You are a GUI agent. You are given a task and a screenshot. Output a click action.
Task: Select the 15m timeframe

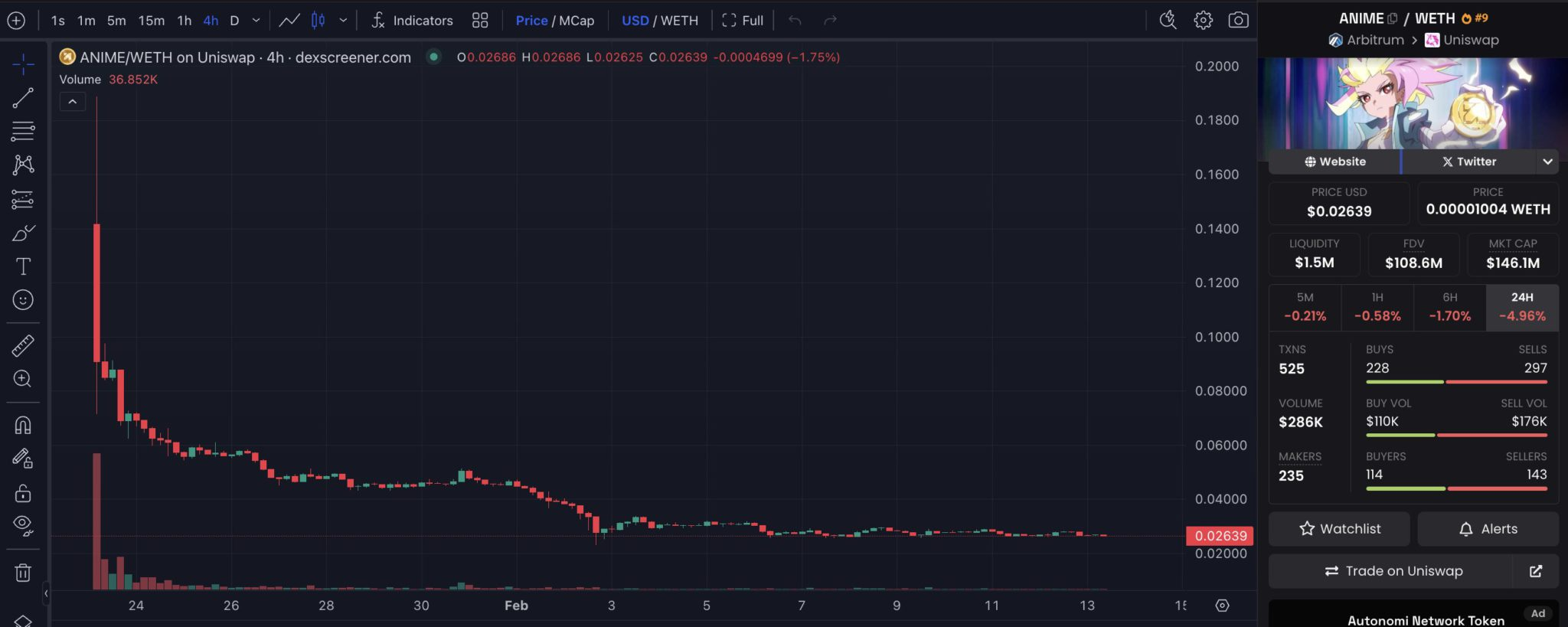coord(151,21)
